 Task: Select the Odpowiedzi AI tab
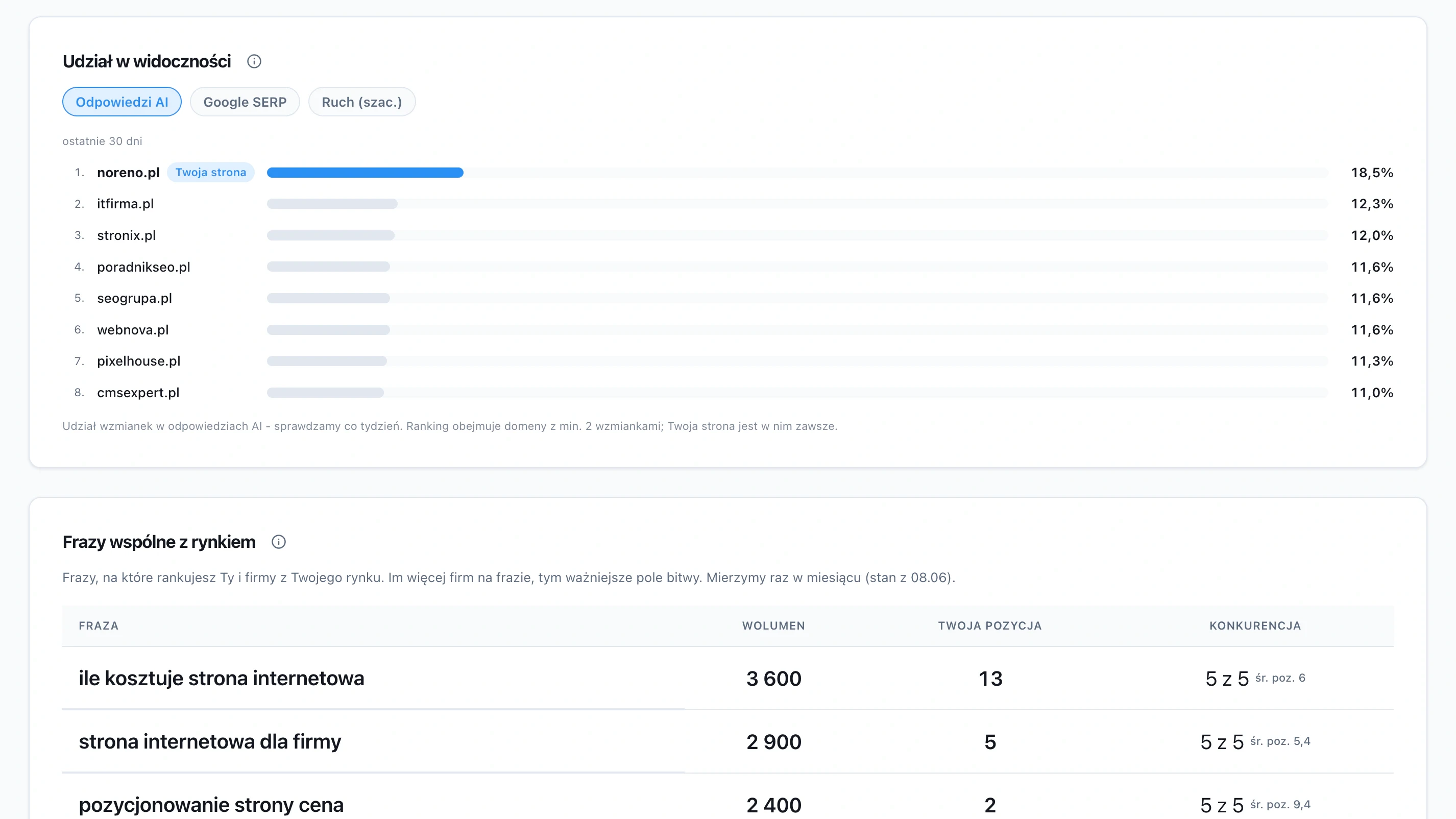point(122,102)
